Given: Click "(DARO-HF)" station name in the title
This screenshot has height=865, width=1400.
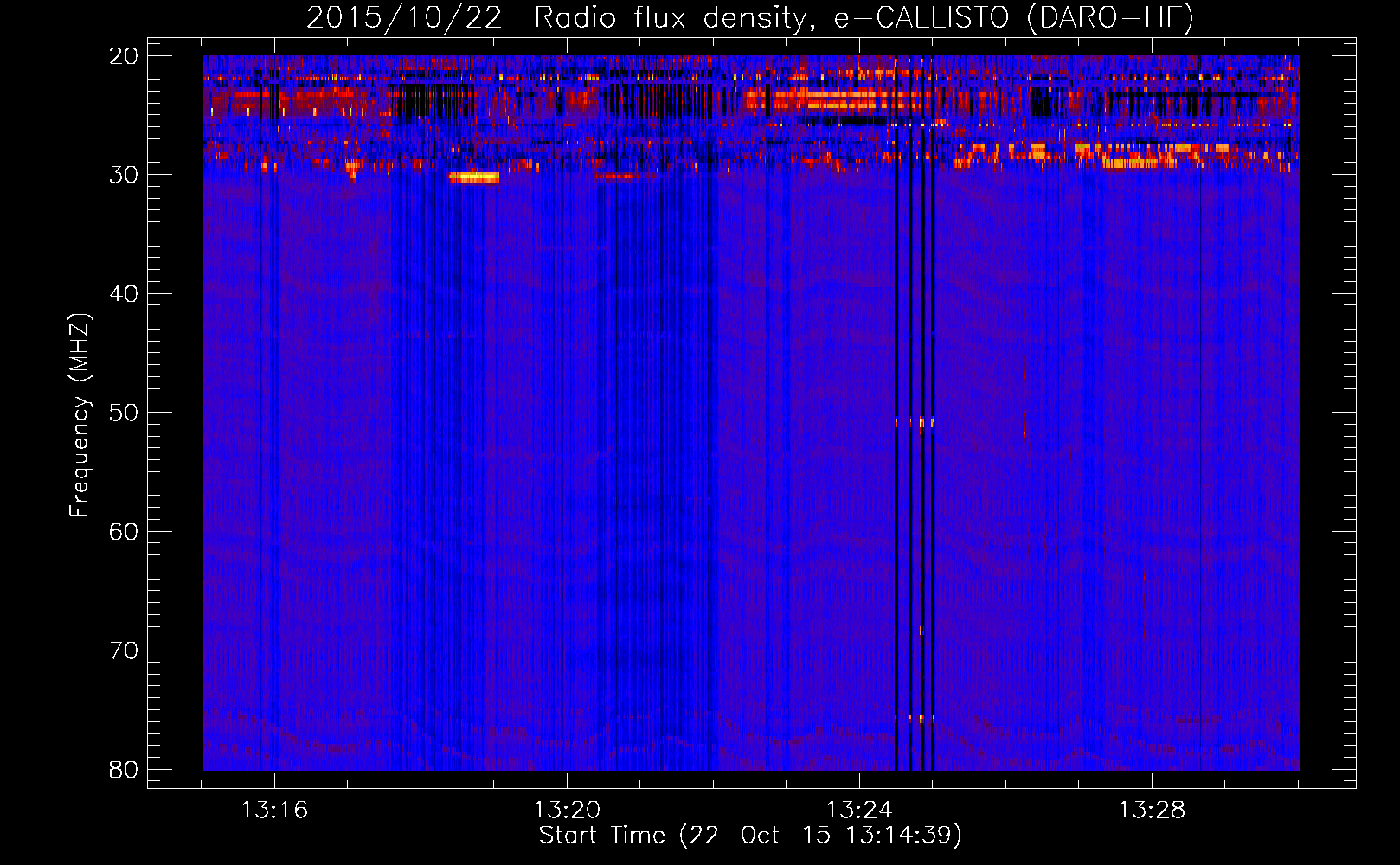Looking at the screenshot, I should [1109, 18].
